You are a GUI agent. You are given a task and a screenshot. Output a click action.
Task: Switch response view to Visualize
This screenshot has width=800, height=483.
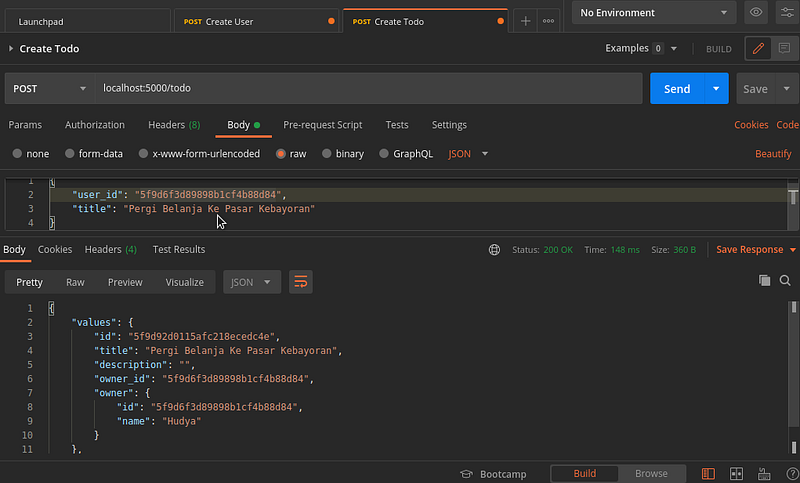tap(185, 282)
